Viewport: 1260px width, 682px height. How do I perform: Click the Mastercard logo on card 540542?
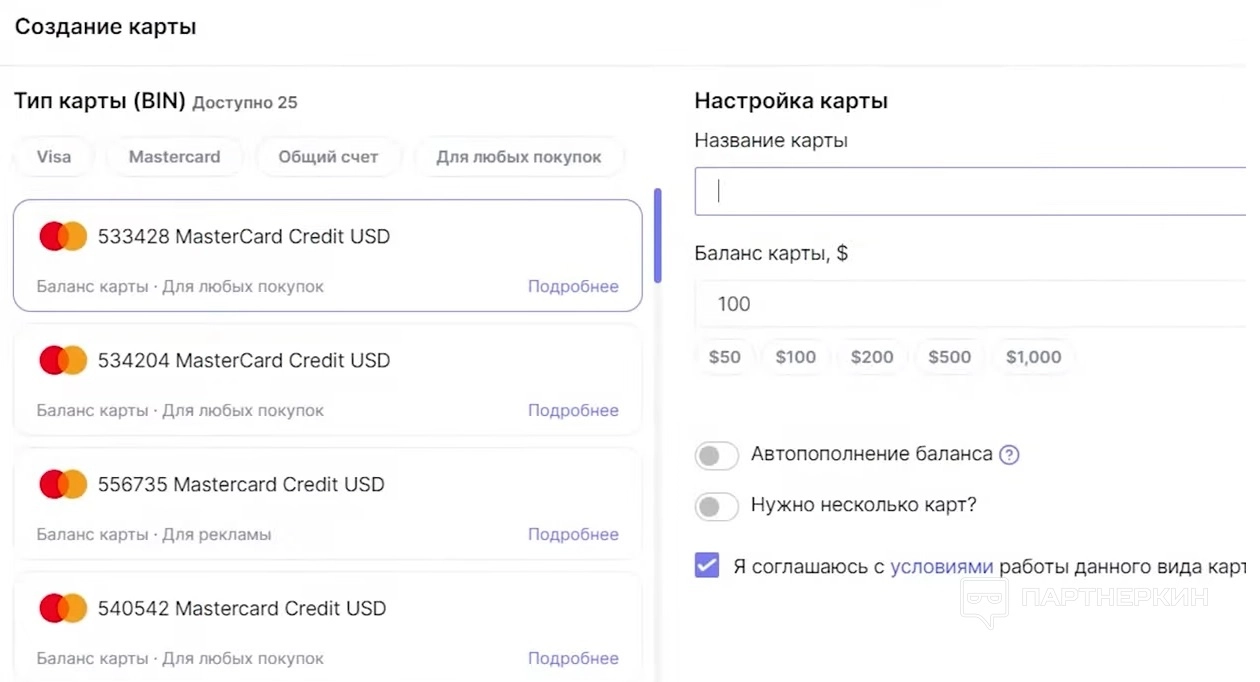point(63,608)
